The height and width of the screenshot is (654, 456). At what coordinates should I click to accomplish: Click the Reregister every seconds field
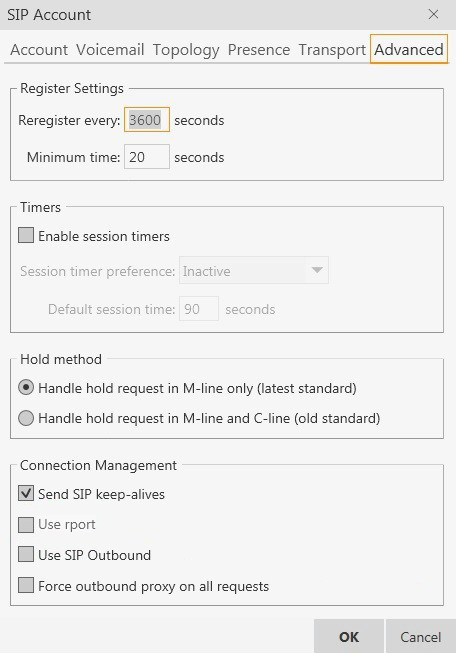coord(147,120)
